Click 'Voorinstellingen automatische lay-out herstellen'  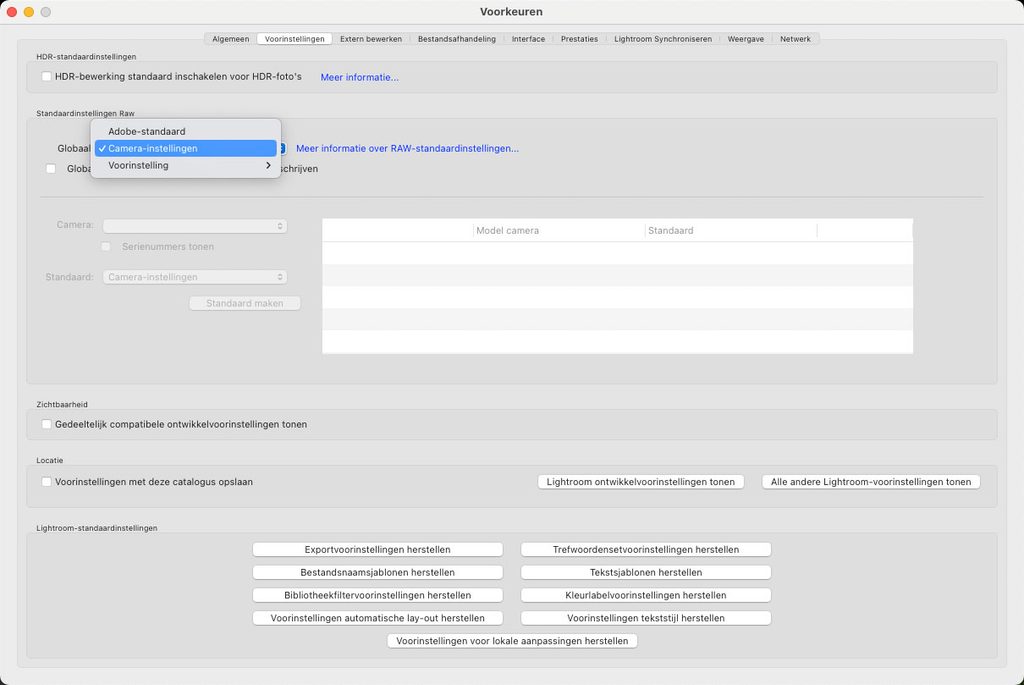coord(377,618)
